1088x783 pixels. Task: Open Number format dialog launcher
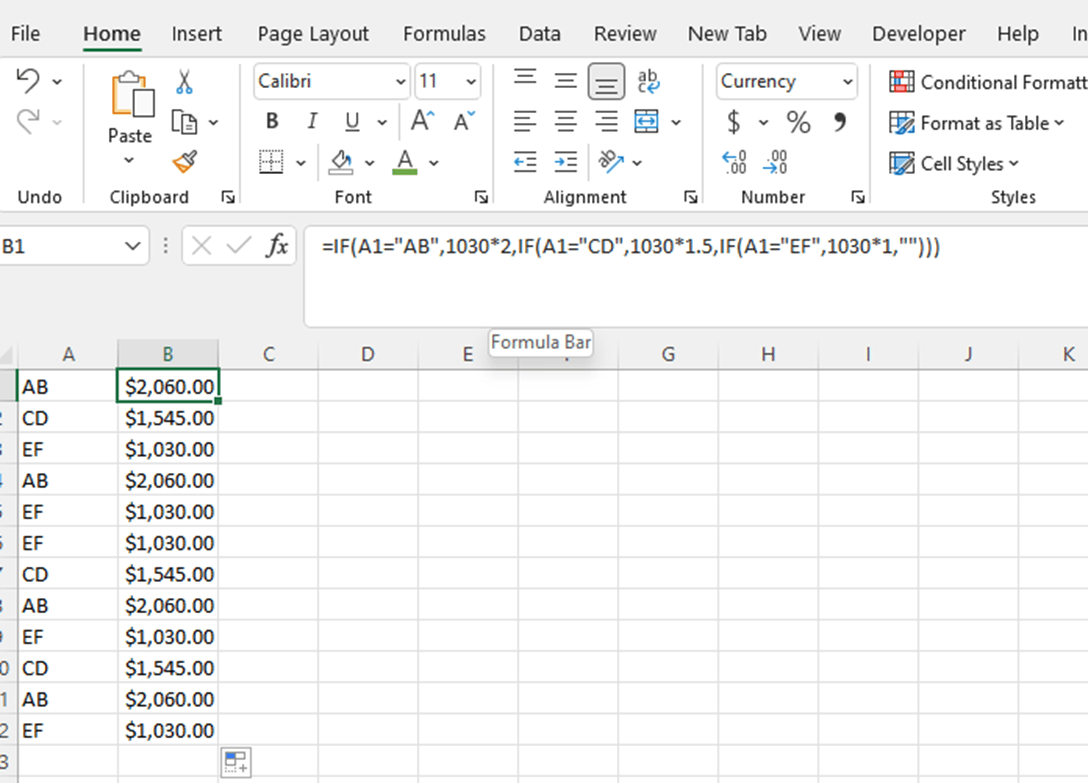pos(858,197)
